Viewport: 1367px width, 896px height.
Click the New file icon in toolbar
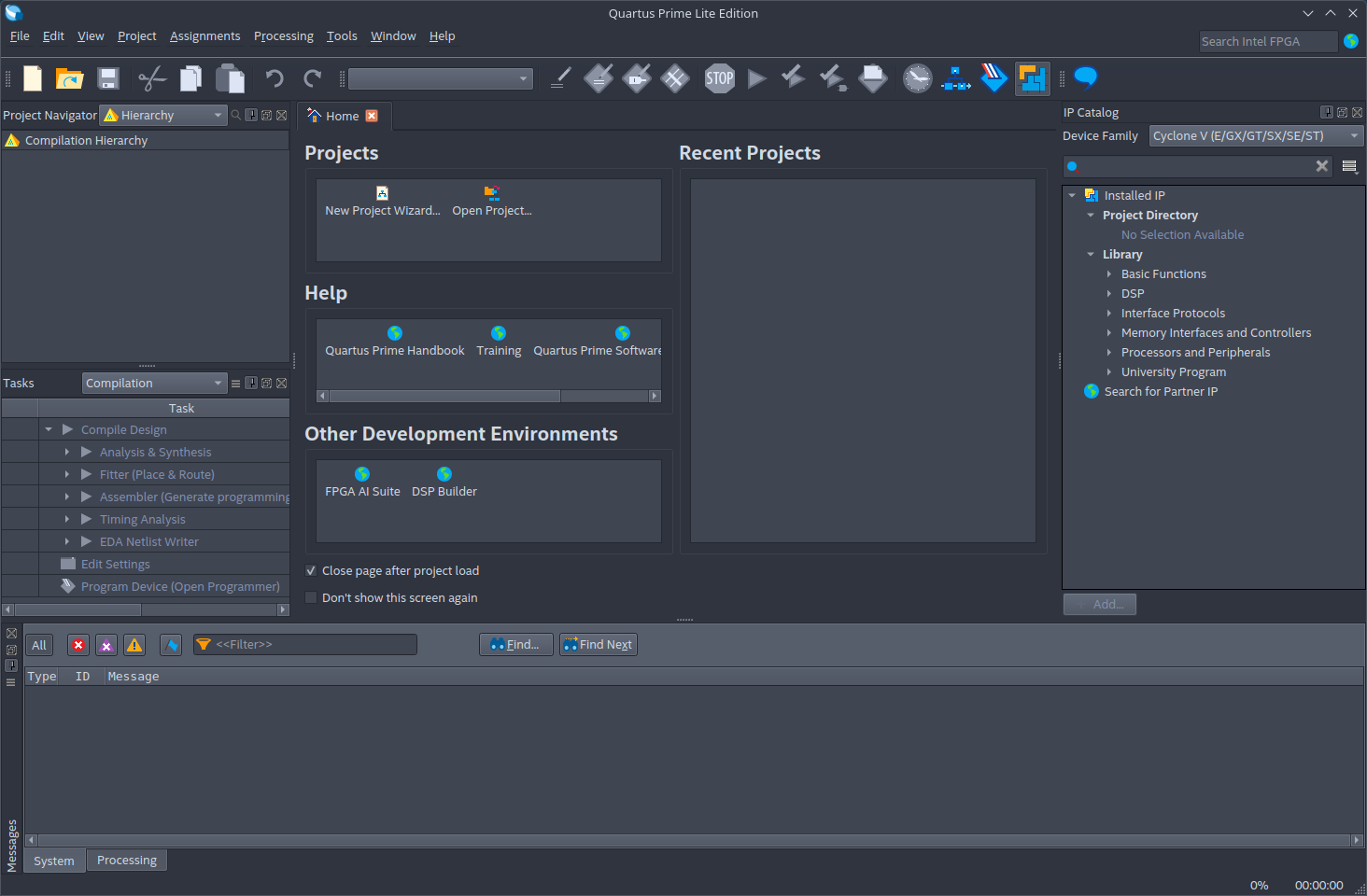coord(33,78)
